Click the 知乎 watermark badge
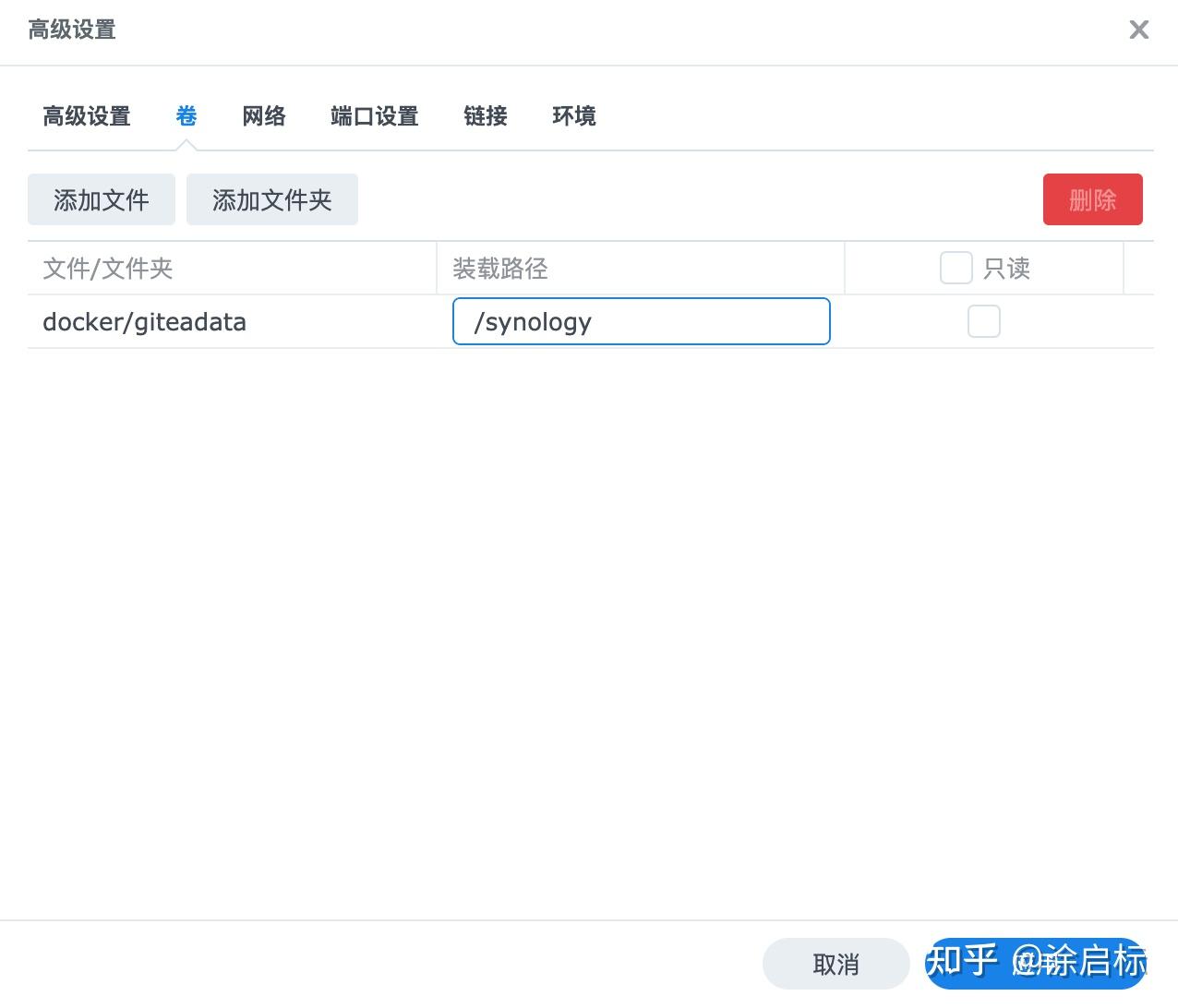Screen dimensions: 1178x1008 point(1036,963)
